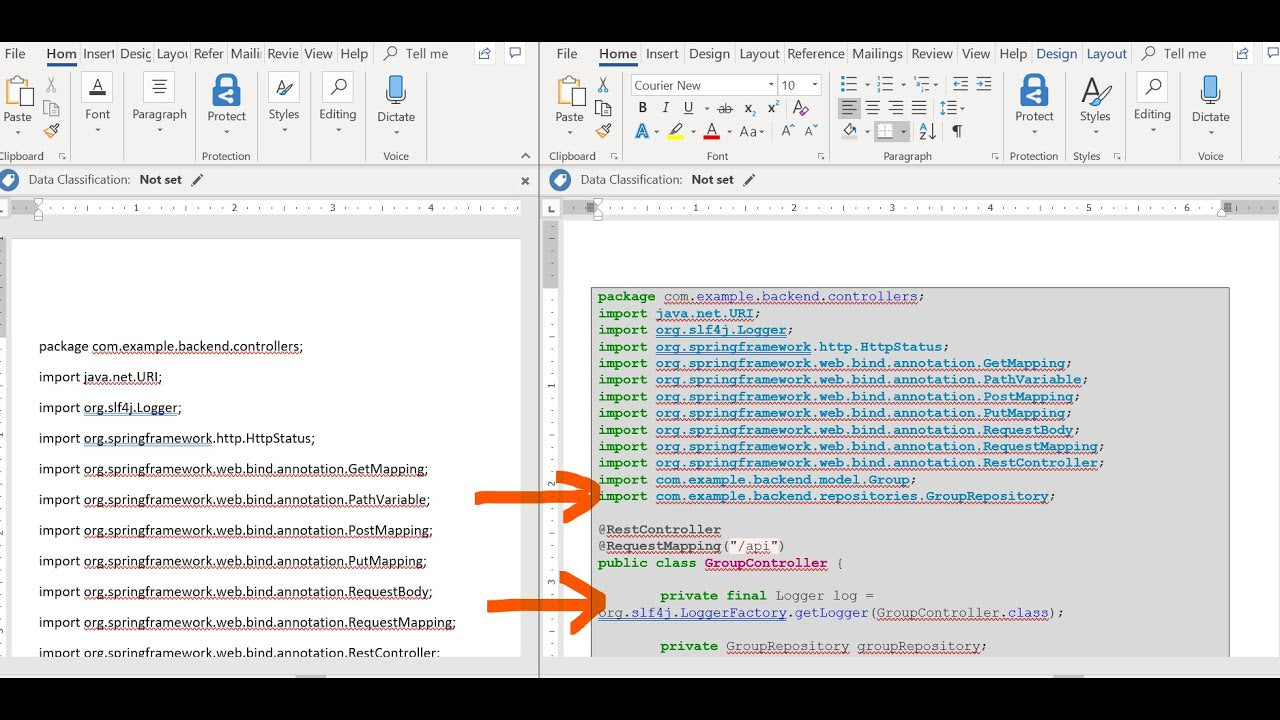Toggle Strikethrough formatting
The height and width of the screenshot is (720, 1280).
725,108
